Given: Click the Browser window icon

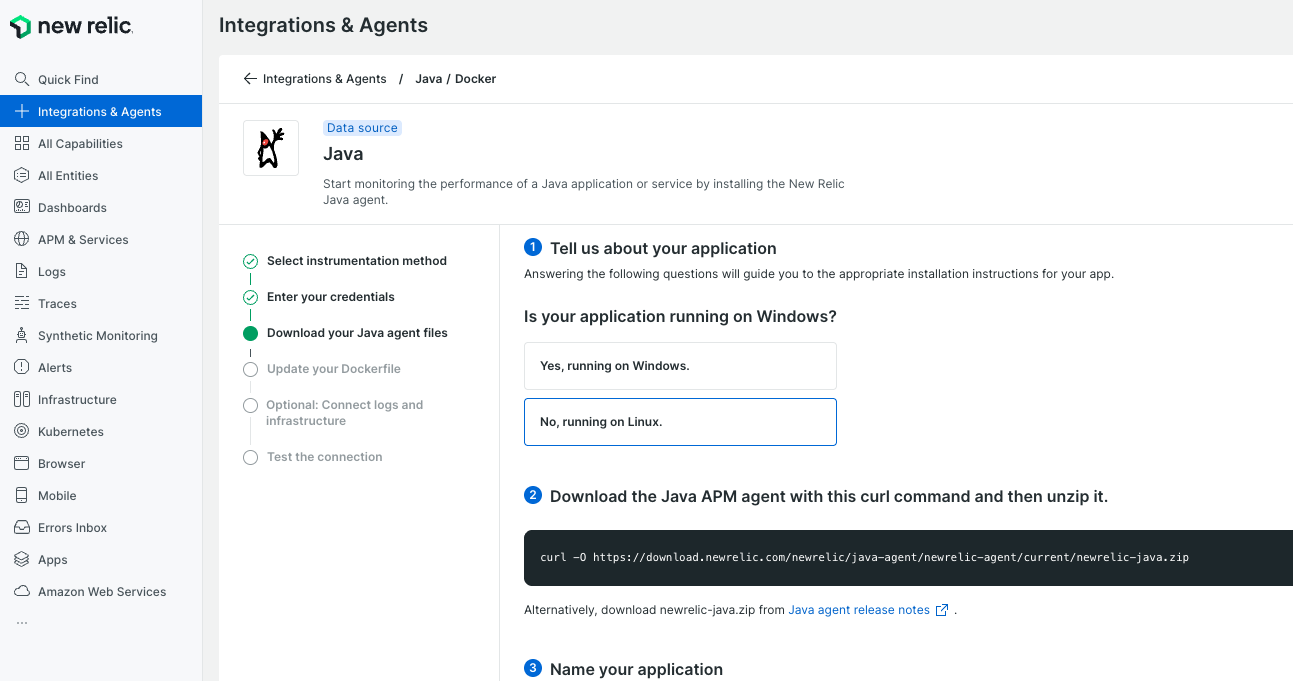Looking at the screenshot, I should tap(22, 463).
